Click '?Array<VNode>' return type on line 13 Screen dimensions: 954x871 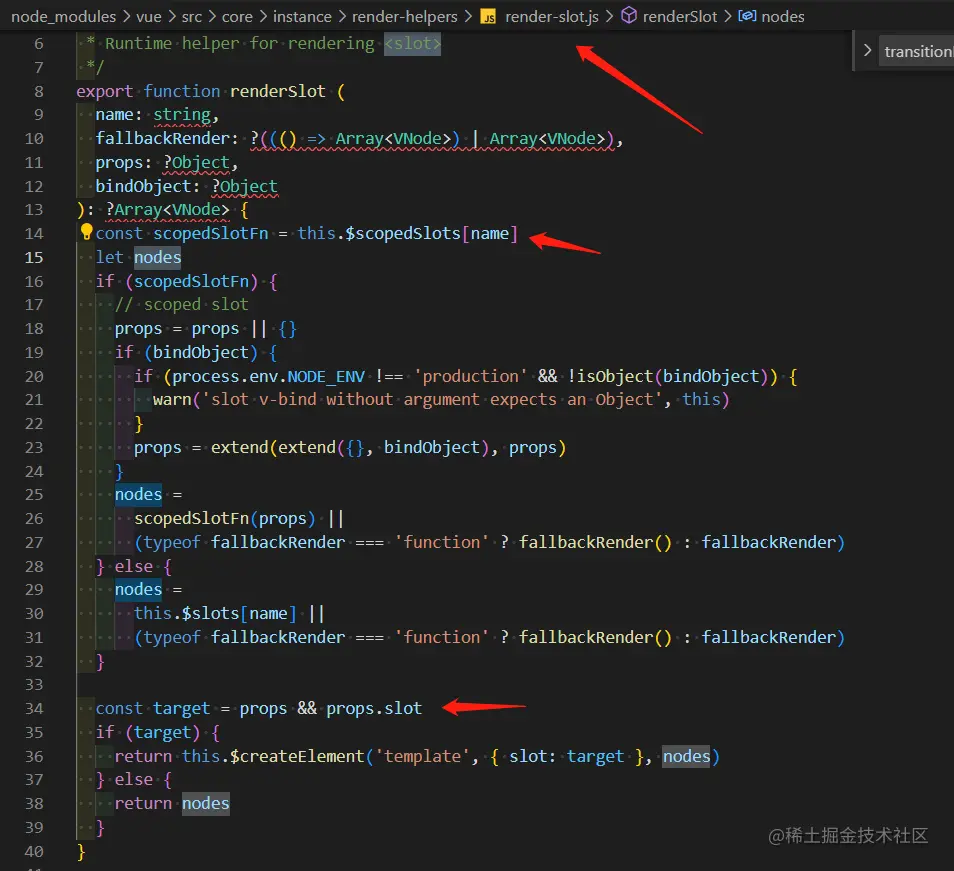click(168, 210)
